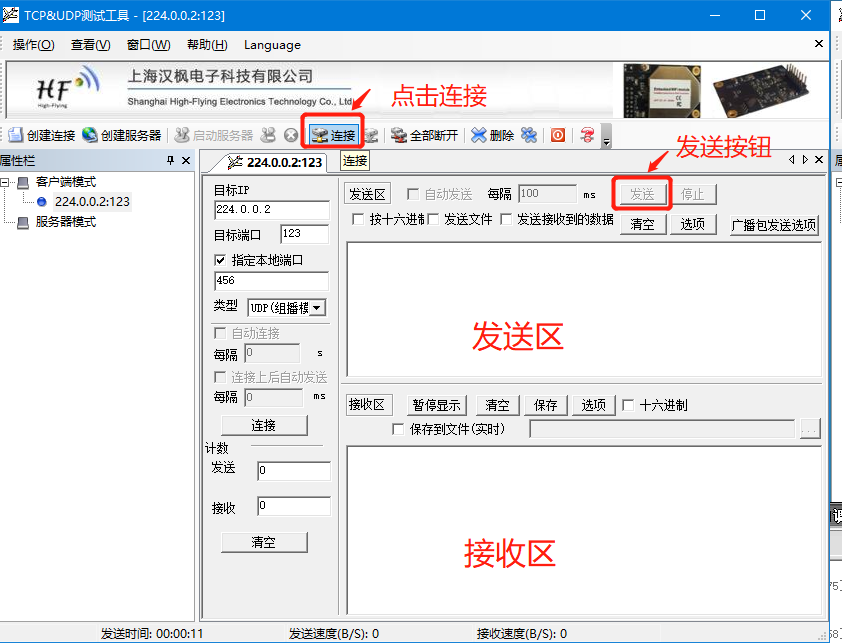
Task: Click the red question mark help icon
Action: click(x=587, y=135)
